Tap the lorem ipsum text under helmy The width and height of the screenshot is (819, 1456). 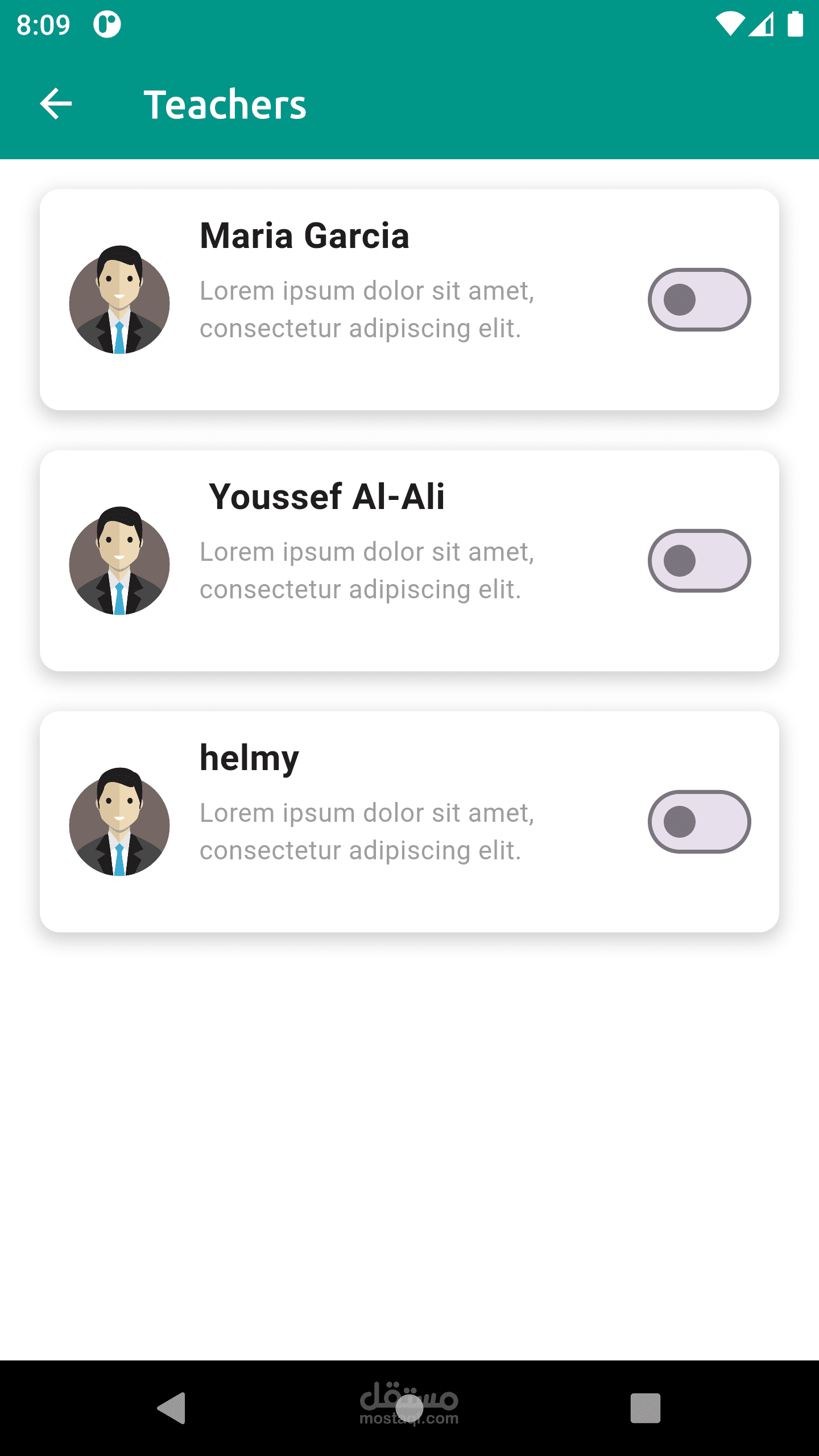point(367,832)
